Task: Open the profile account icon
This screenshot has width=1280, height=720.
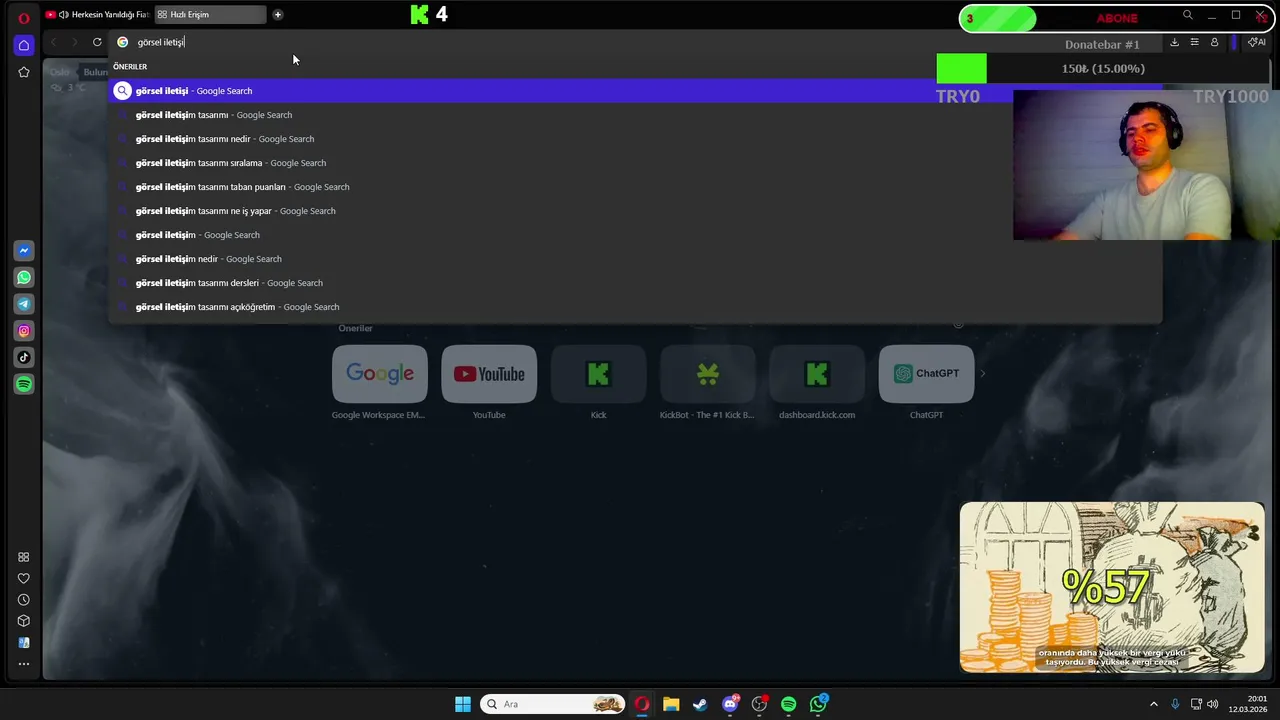Action: 1214,42
